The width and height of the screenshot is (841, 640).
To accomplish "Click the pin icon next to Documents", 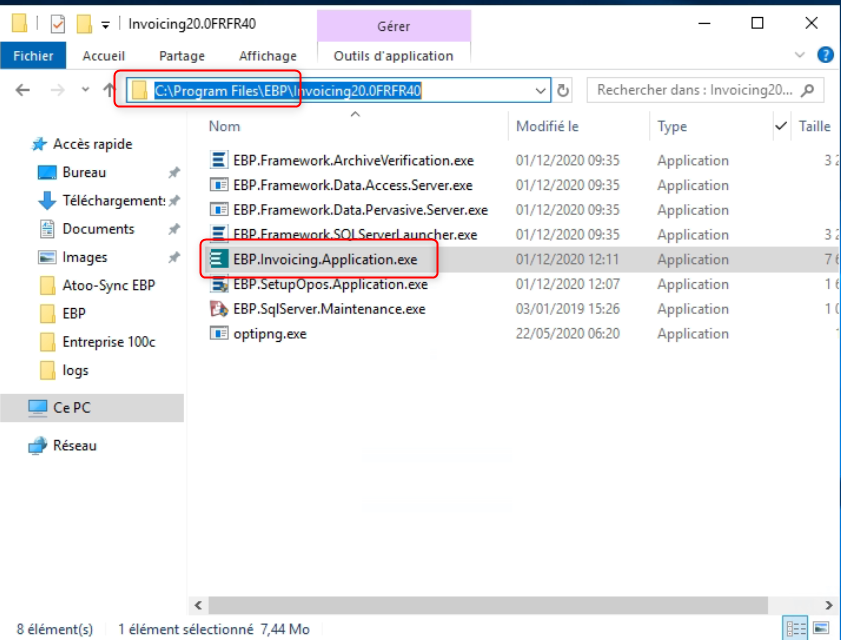I will click(x=174, y=230).
